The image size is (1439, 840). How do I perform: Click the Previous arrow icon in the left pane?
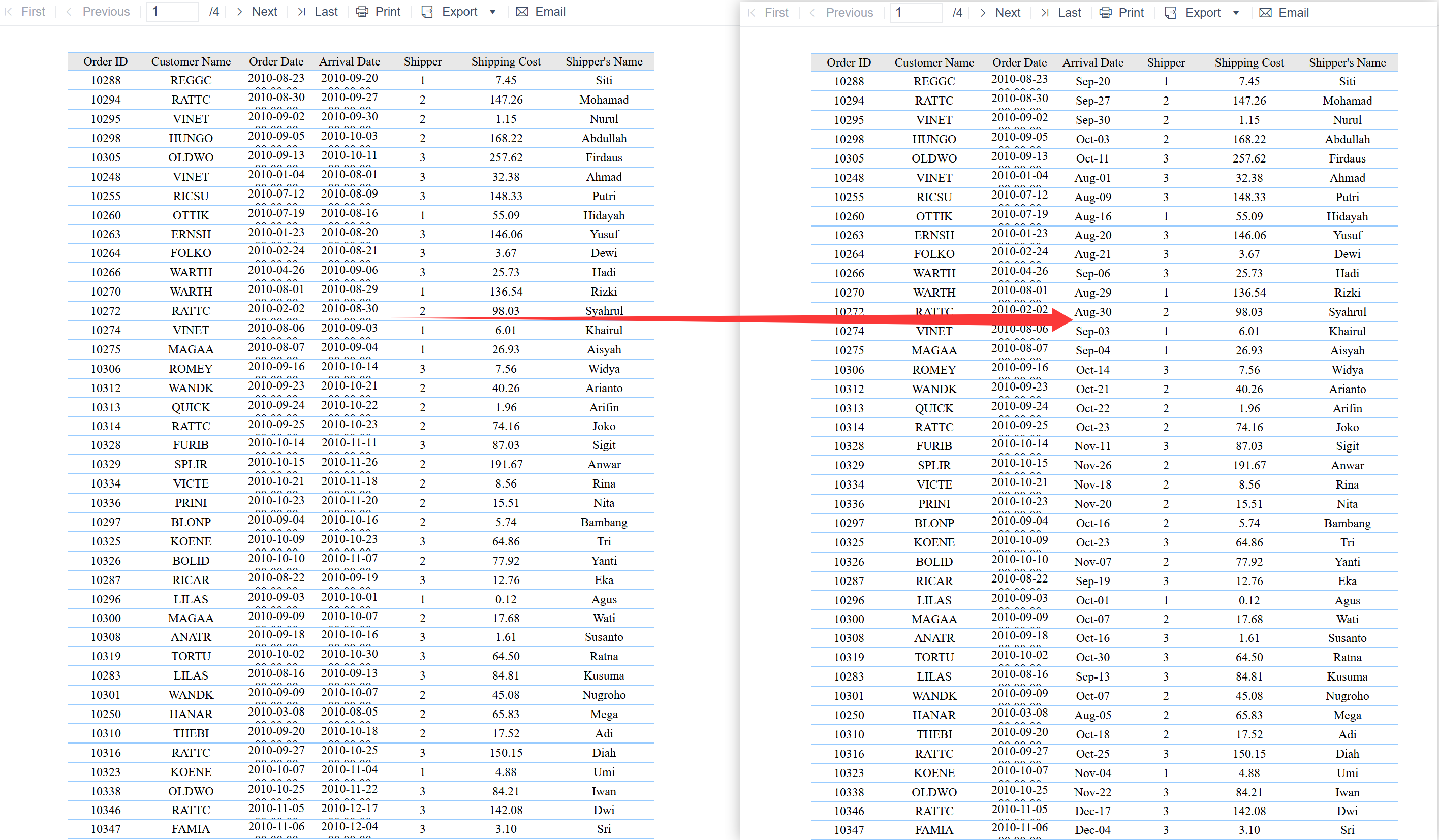coord(69,11)
